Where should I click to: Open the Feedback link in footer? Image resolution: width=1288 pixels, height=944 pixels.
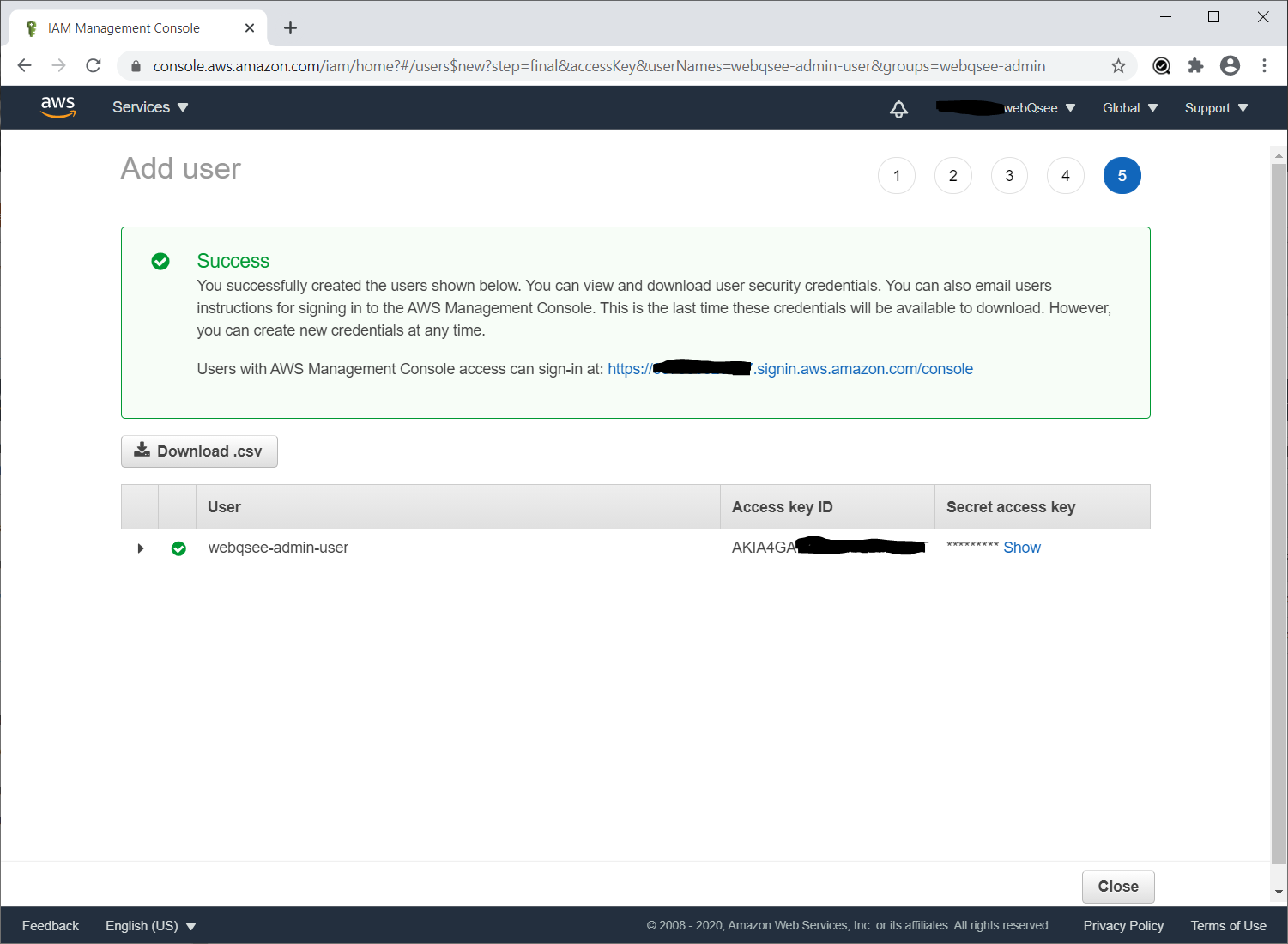point(51,926)
